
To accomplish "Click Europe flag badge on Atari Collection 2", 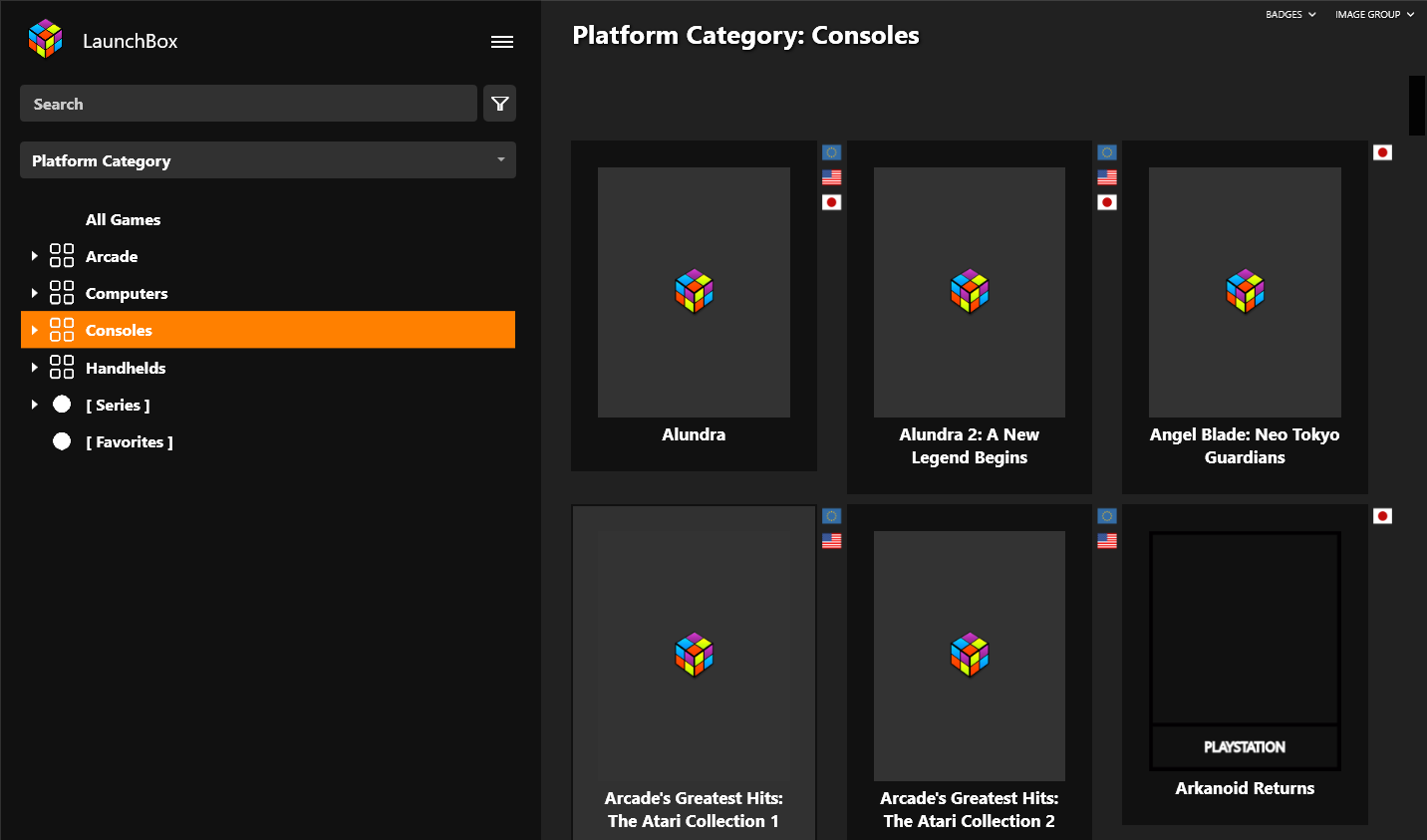I will (x=1107, y=516).
